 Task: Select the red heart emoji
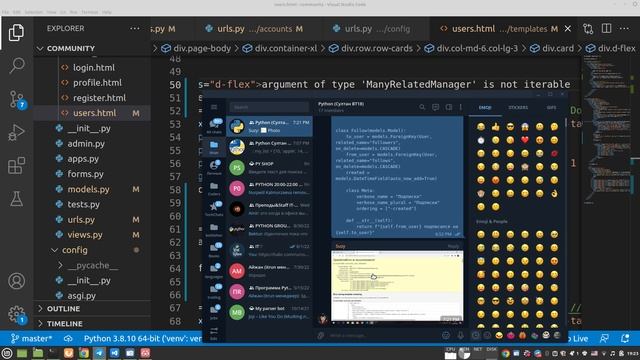click(x=525, y=140)
